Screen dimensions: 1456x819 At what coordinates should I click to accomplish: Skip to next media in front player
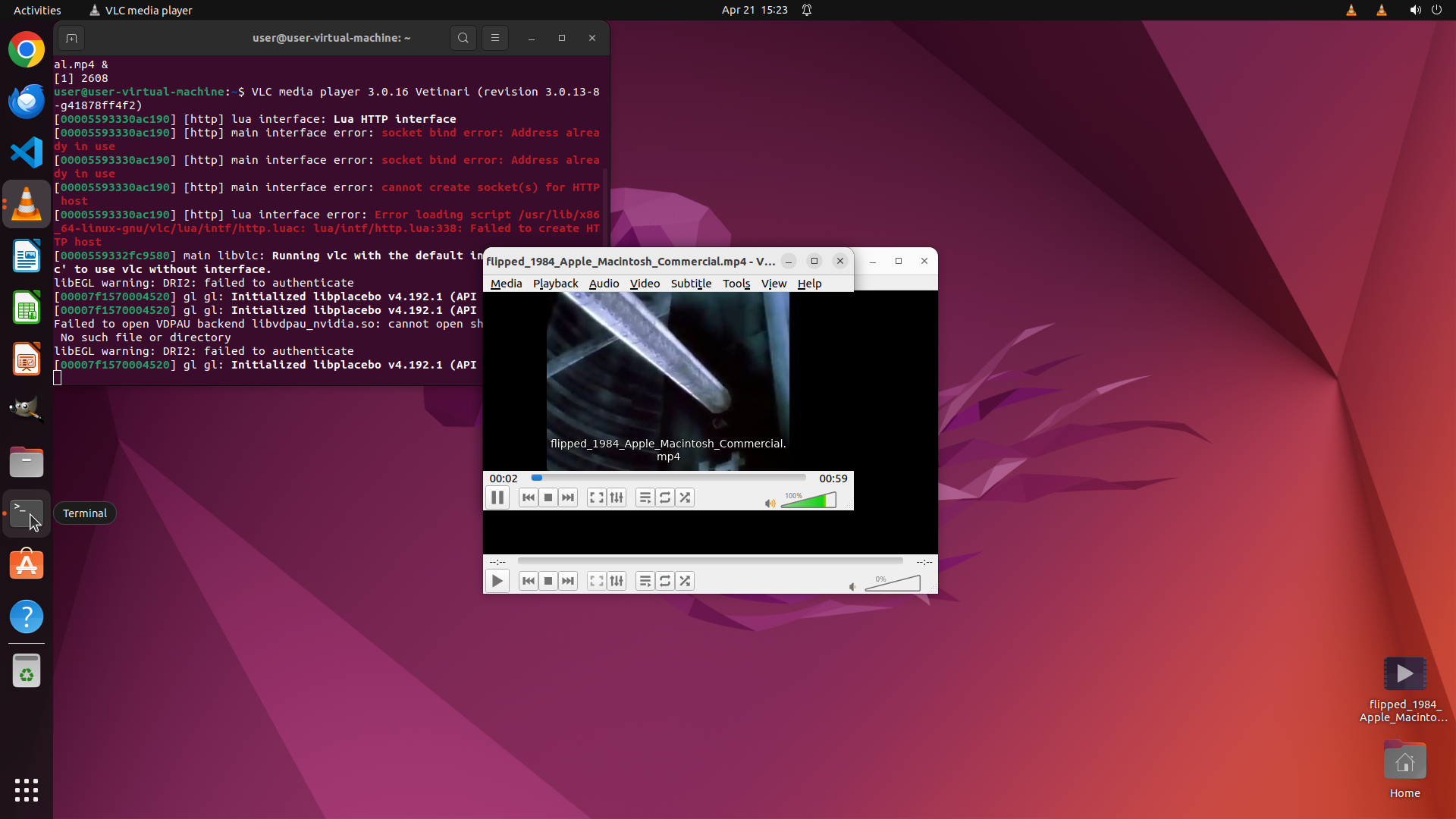pos(568,497)
